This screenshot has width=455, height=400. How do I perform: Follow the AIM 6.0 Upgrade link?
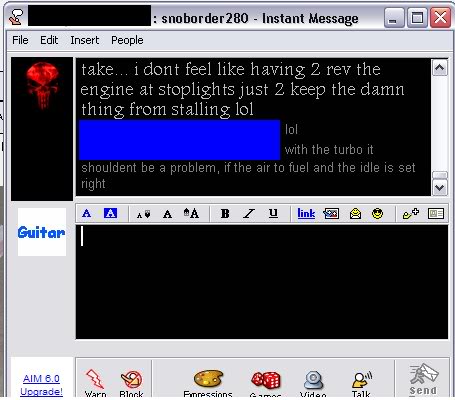point(41,385)
